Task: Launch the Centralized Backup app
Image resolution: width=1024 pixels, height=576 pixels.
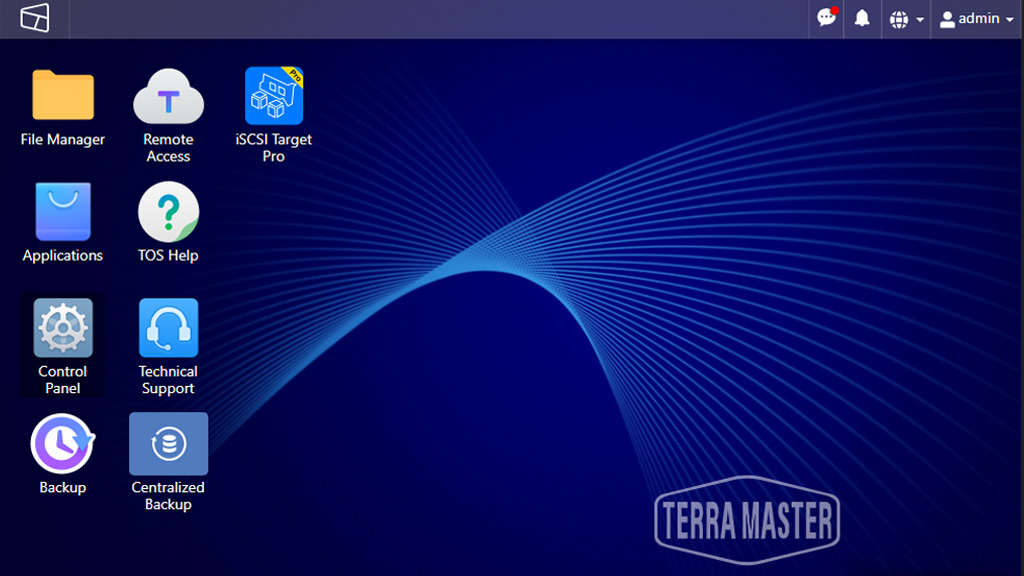Action: pyautogui.click(x=168, y=443)
